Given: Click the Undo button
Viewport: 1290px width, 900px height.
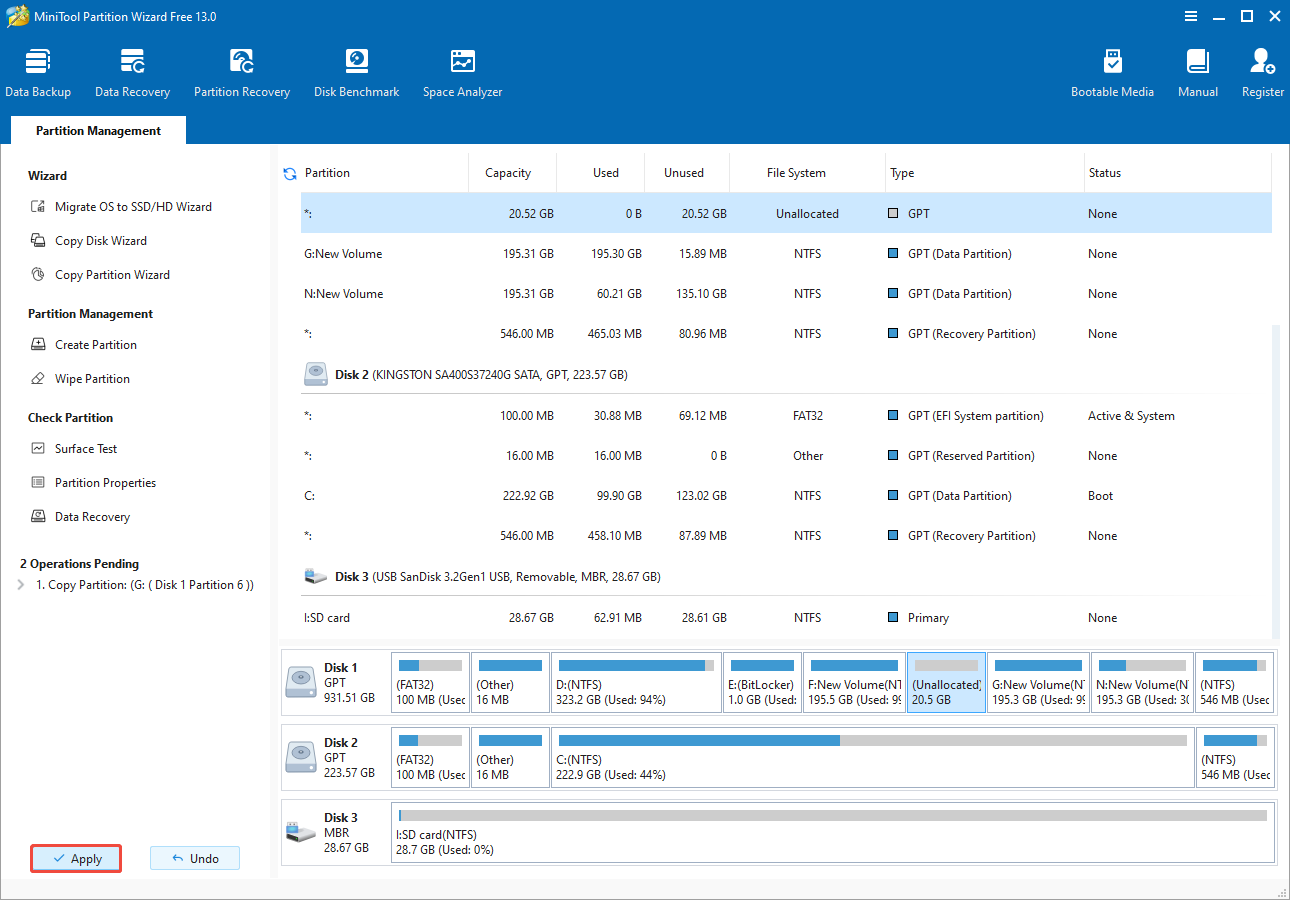Looking at the screenshot, I should pyautogui.click(x=194, y=859).
